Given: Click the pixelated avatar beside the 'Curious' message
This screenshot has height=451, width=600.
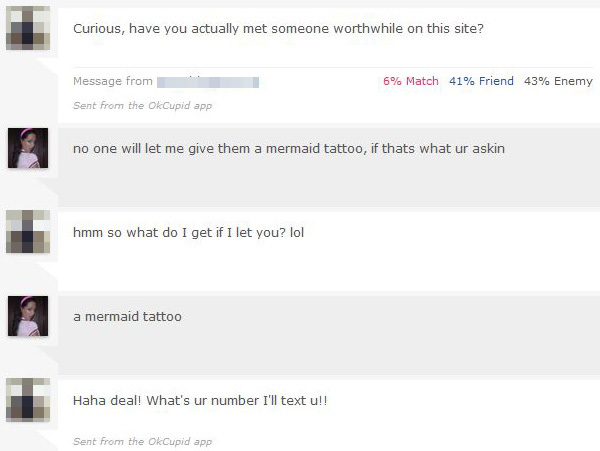Looking at the screenshot, I should [27, 28].
